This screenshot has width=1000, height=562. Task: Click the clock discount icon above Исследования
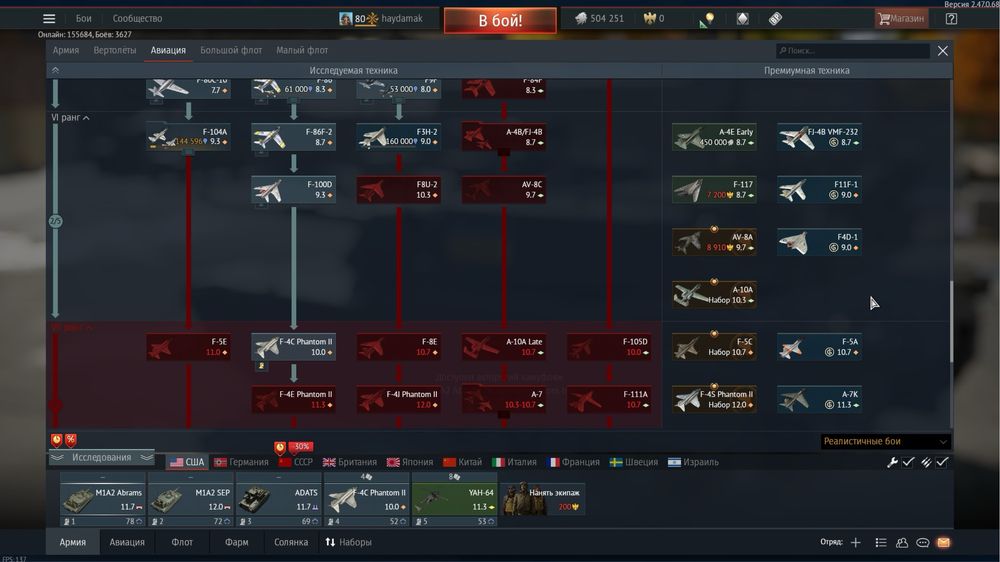(57, 440)
